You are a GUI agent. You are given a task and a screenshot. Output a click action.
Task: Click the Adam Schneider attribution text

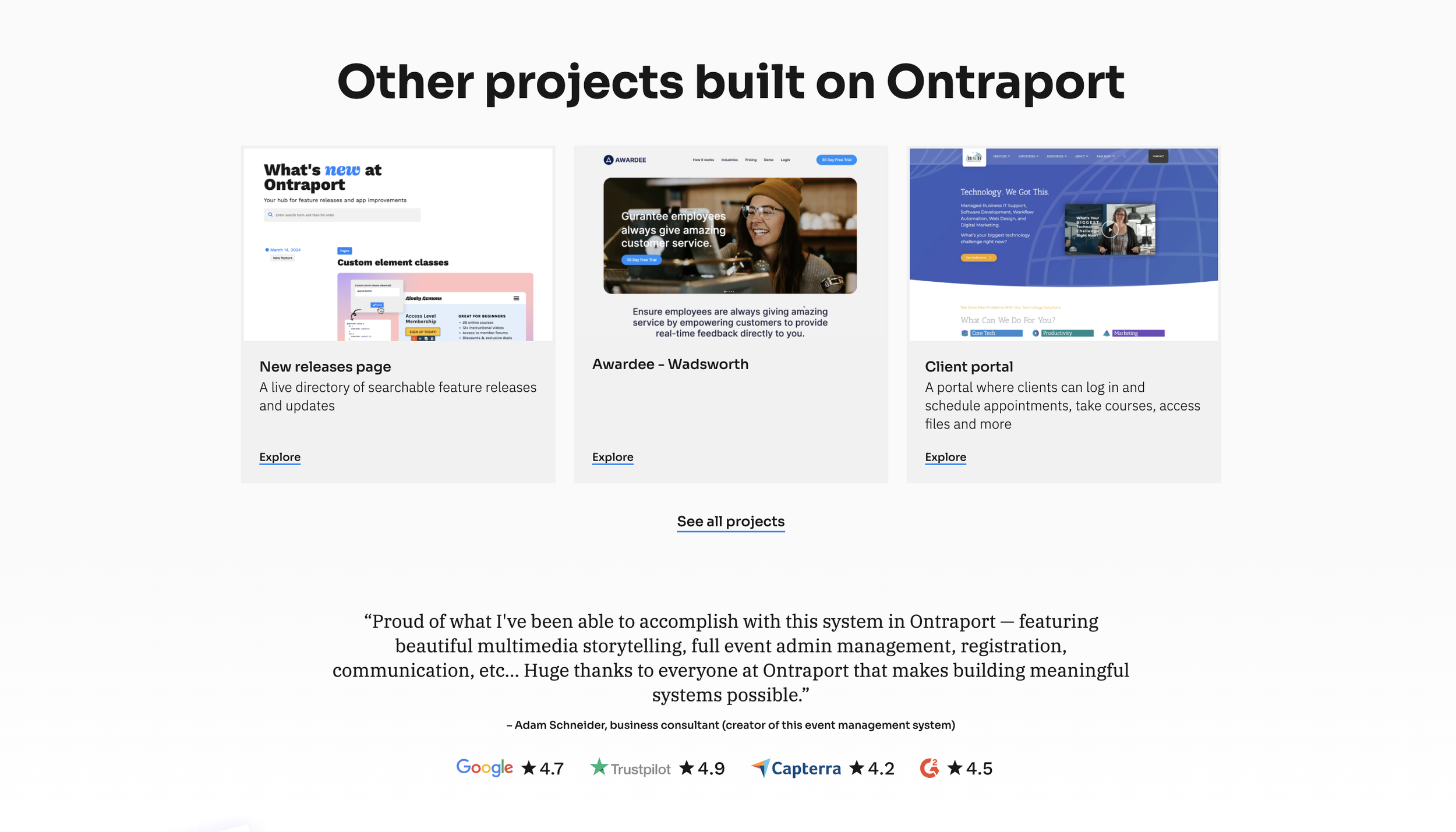(730, 725)
